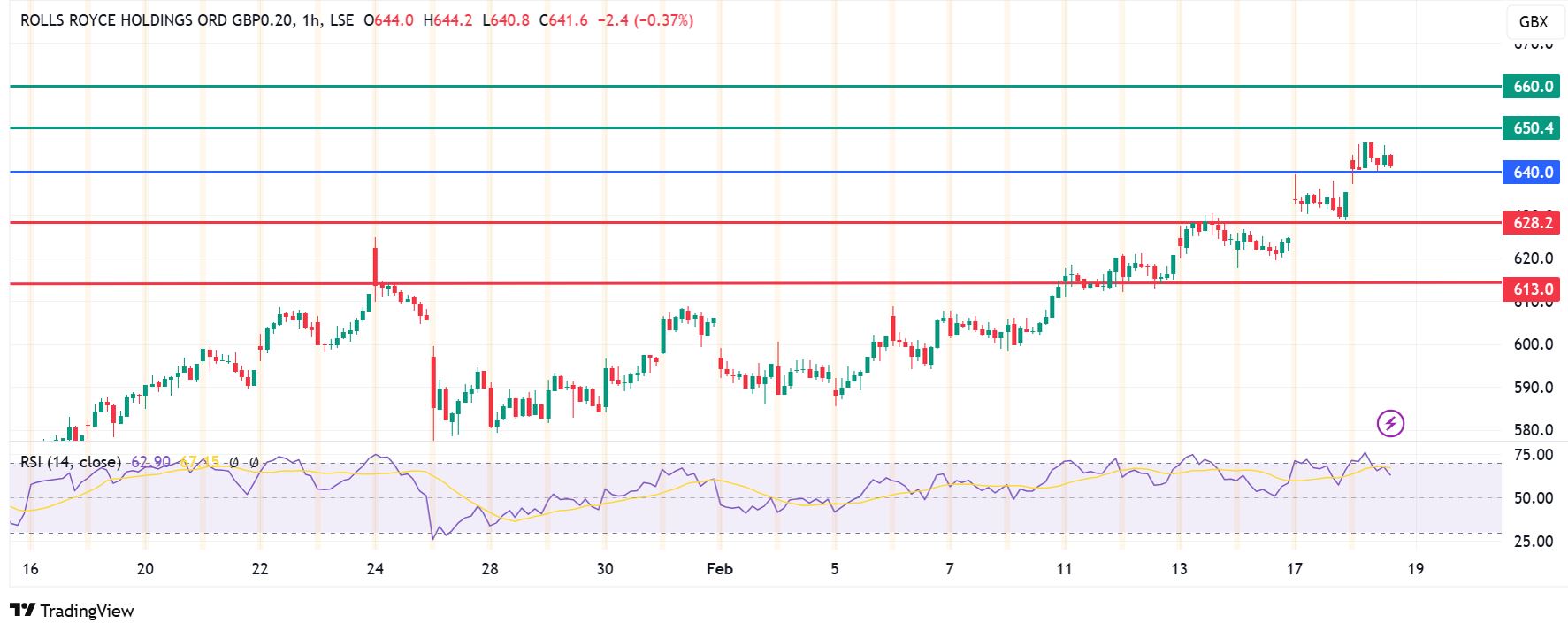This screenshot has height=631, width=1568.
Task: Click the green 650.4 horizontal line
Action: click(756, 128)
